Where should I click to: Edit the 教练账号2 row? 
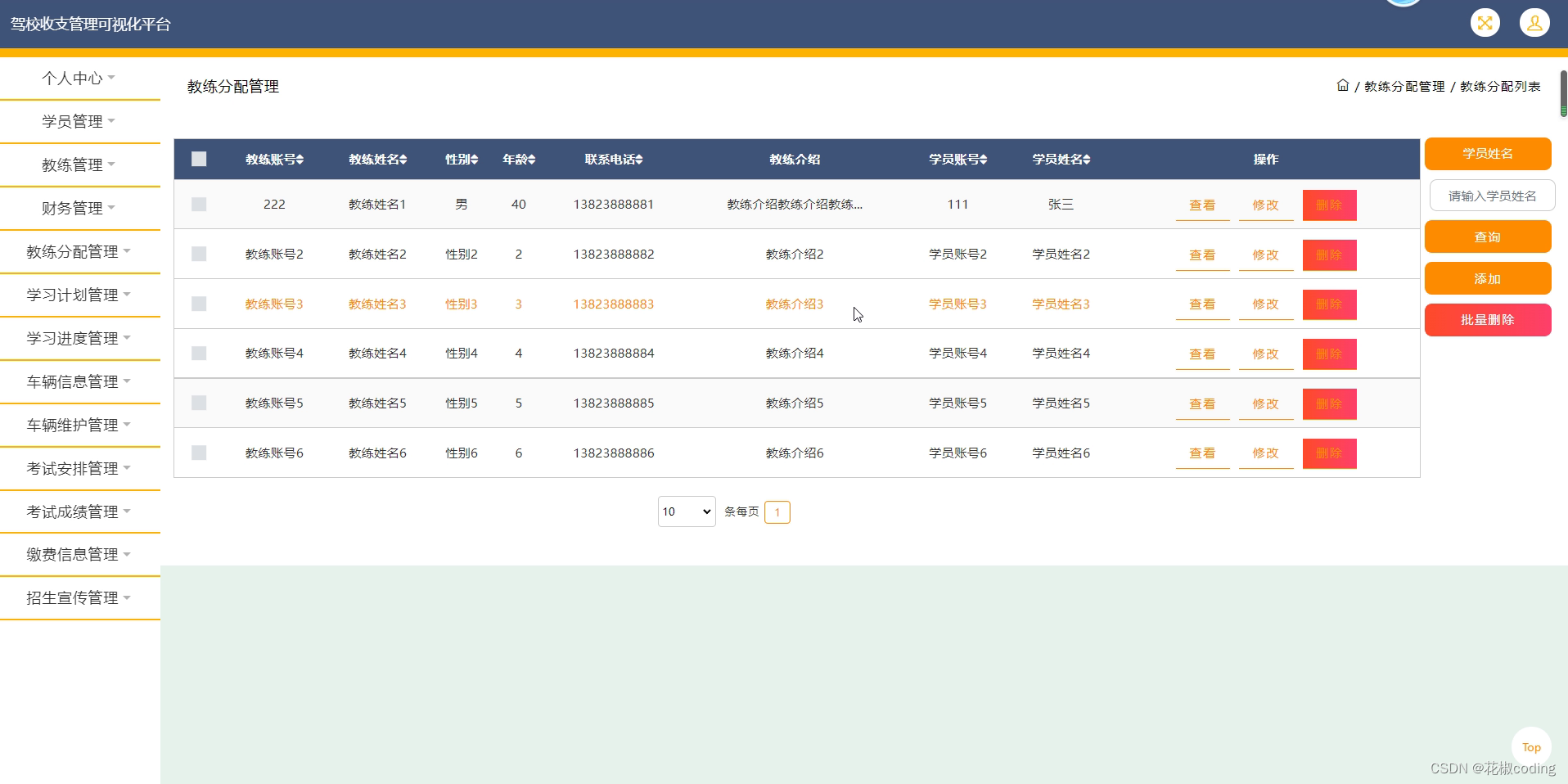[1266, 255]
